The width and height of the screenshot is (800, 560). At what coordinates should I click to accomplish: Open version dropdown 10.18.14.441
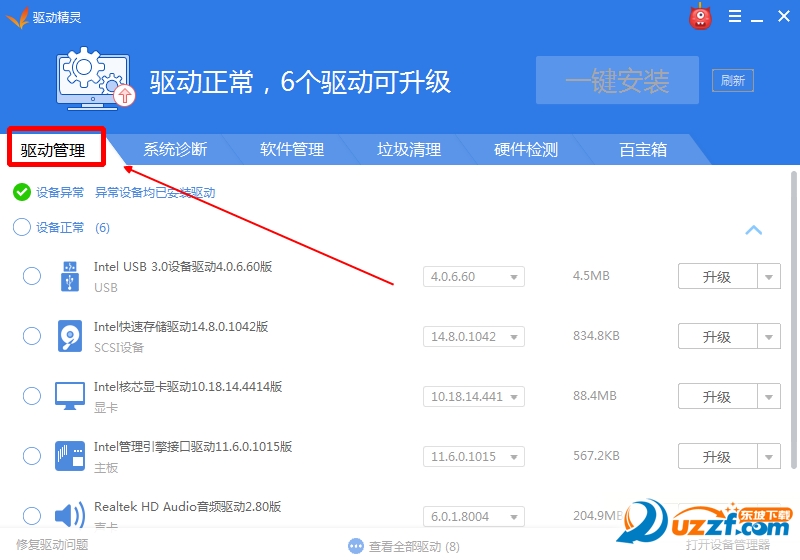[x=474, y=396]
